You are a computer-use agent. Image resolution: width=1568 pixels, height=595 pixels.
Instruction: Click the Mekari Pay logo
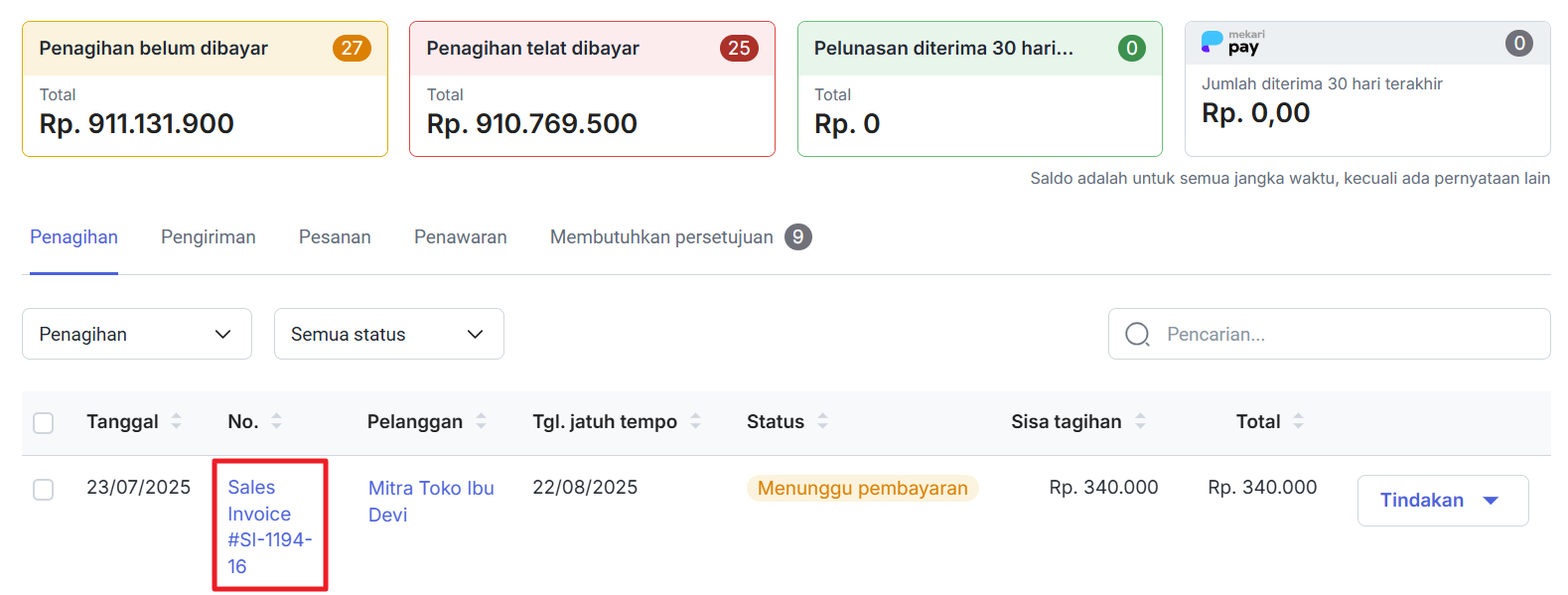click(x=1232, y=43)
